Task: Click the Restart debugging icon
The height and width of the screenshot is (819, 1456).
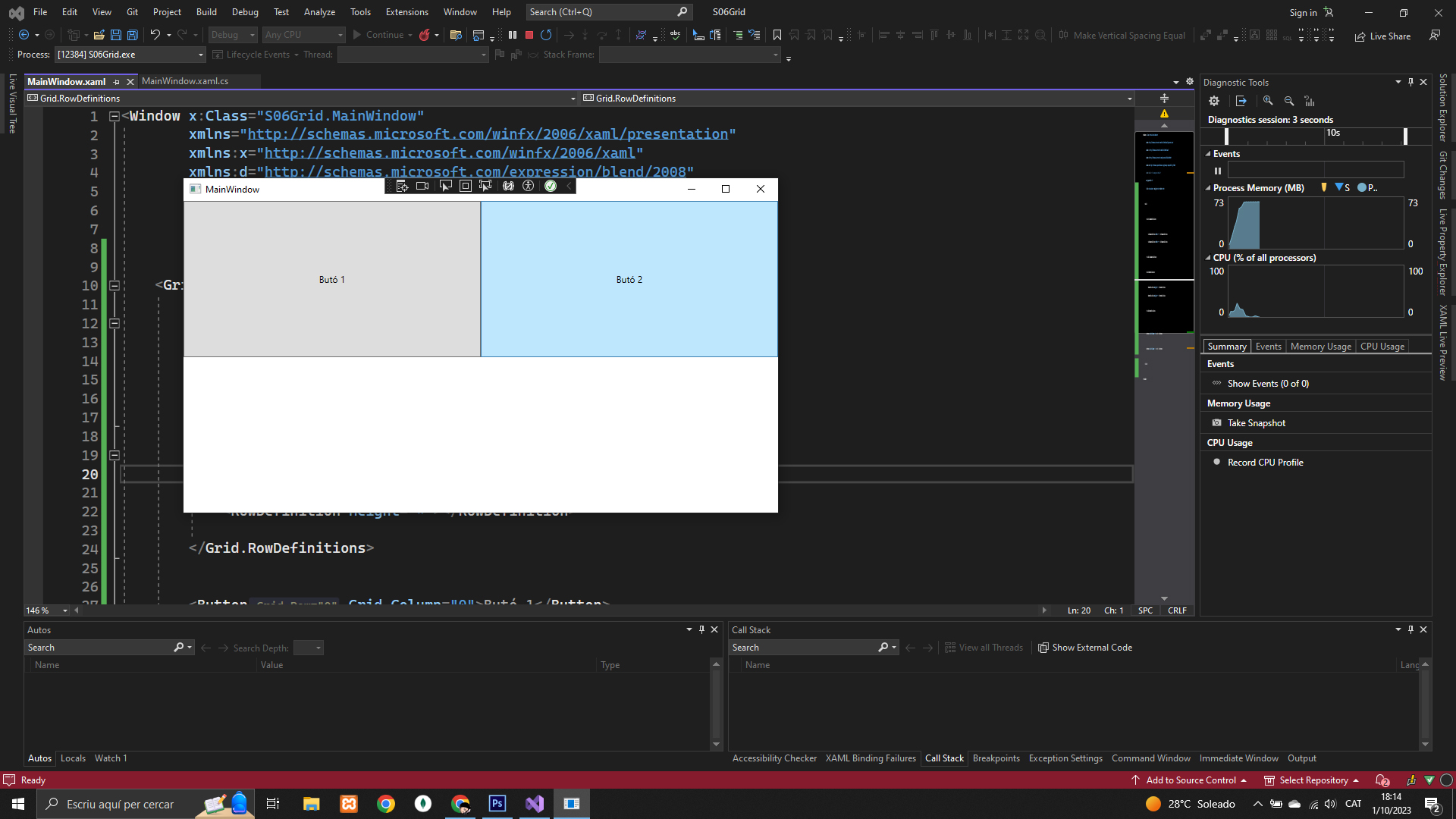Action: pos(546,35)
